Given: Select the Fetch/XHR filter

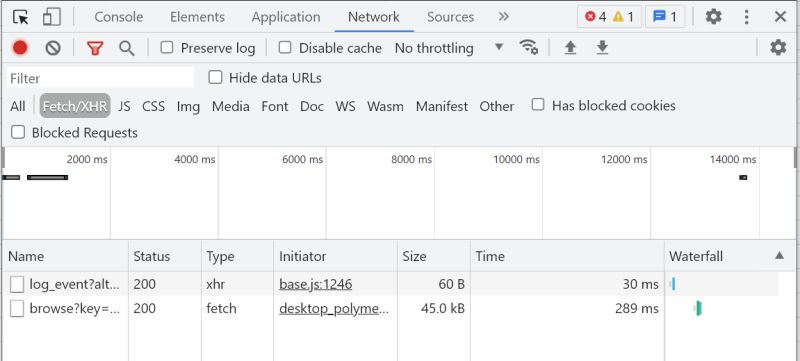Looking at the screenshot, I should pyautogui.click(x=75, y=106).
